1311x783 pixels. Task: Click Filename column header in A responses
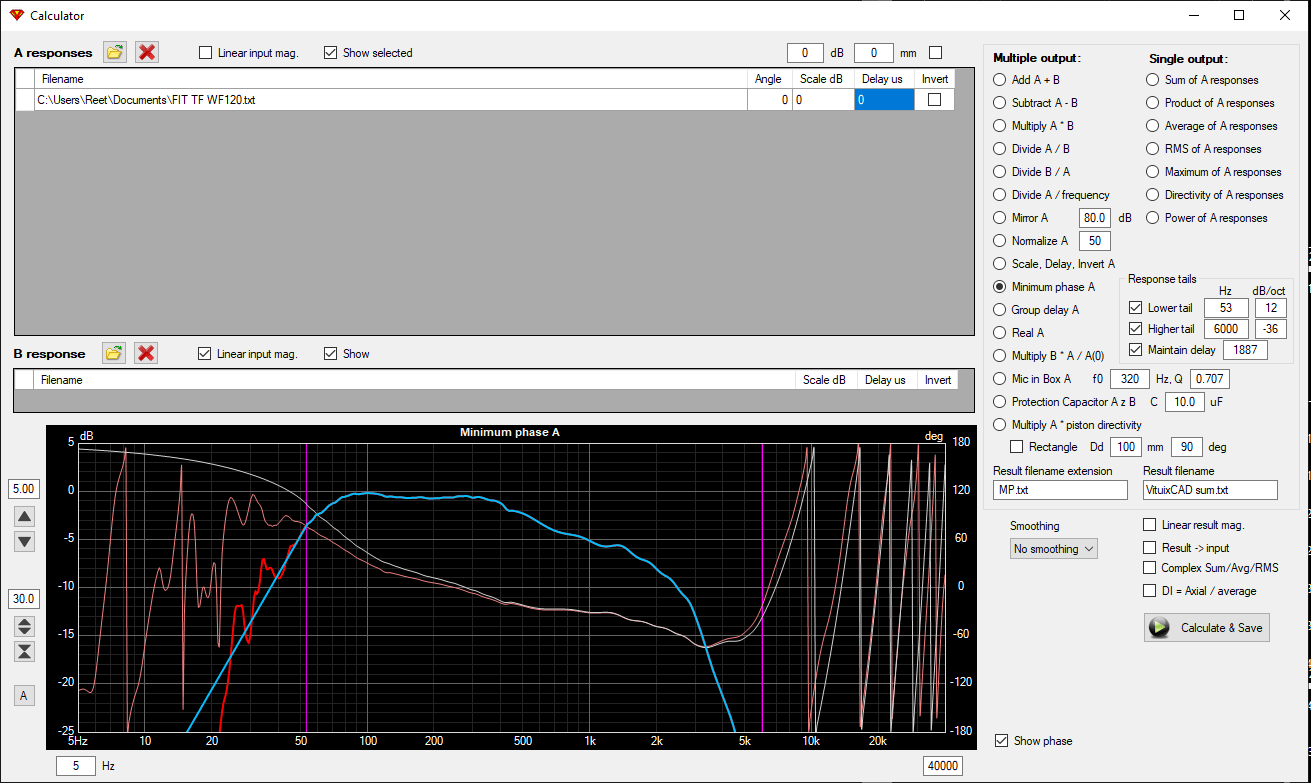391,79
